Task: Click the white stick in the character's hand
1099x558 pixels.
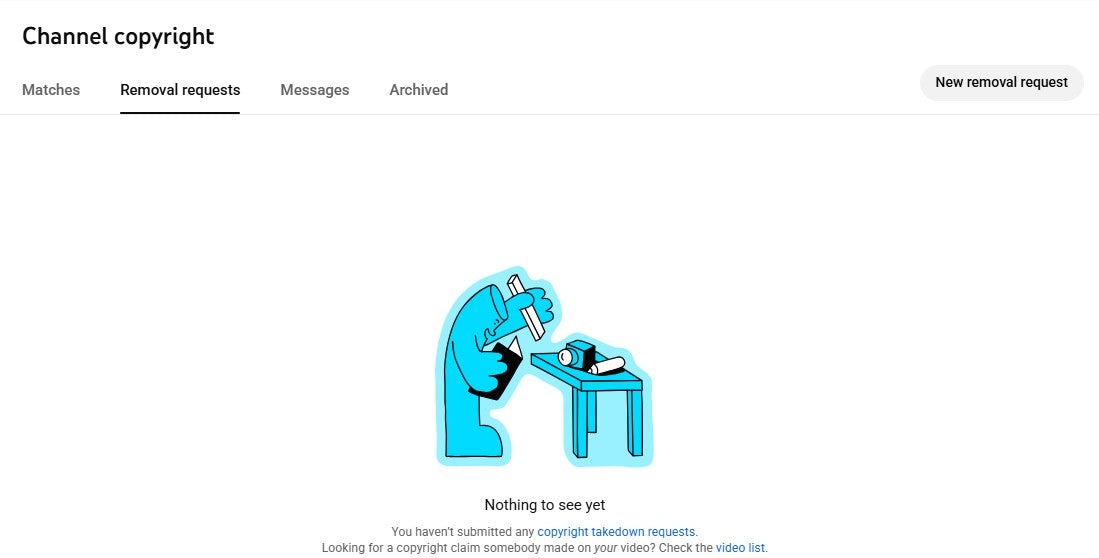Action: pyautogui.click(x=526, y=307)
